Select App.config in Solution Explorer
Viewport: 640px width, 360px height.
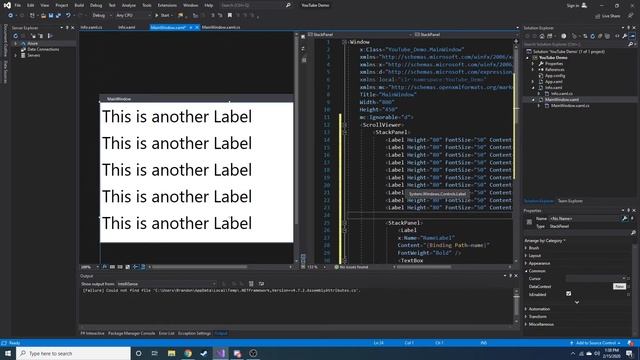(555, 76)
